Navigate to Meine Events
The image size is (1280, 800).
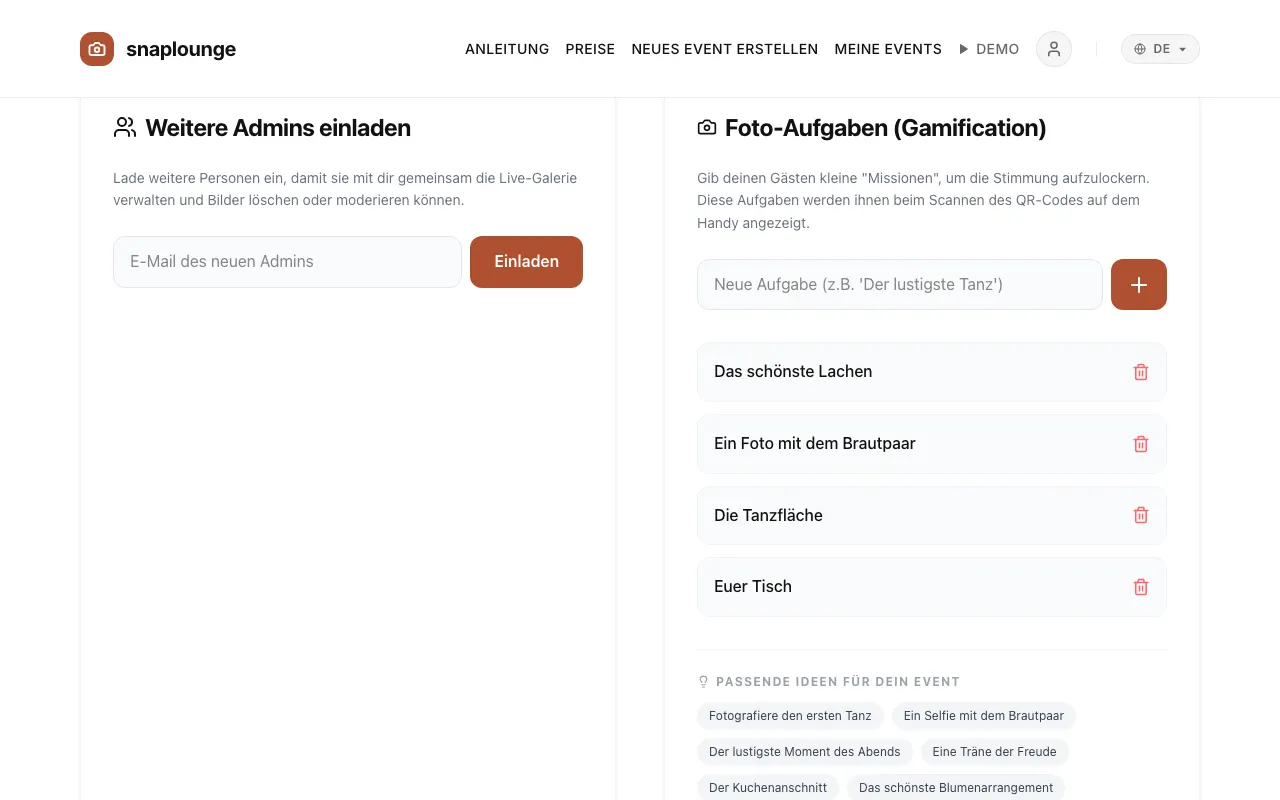pyautogui.click(x=888, y=49)
